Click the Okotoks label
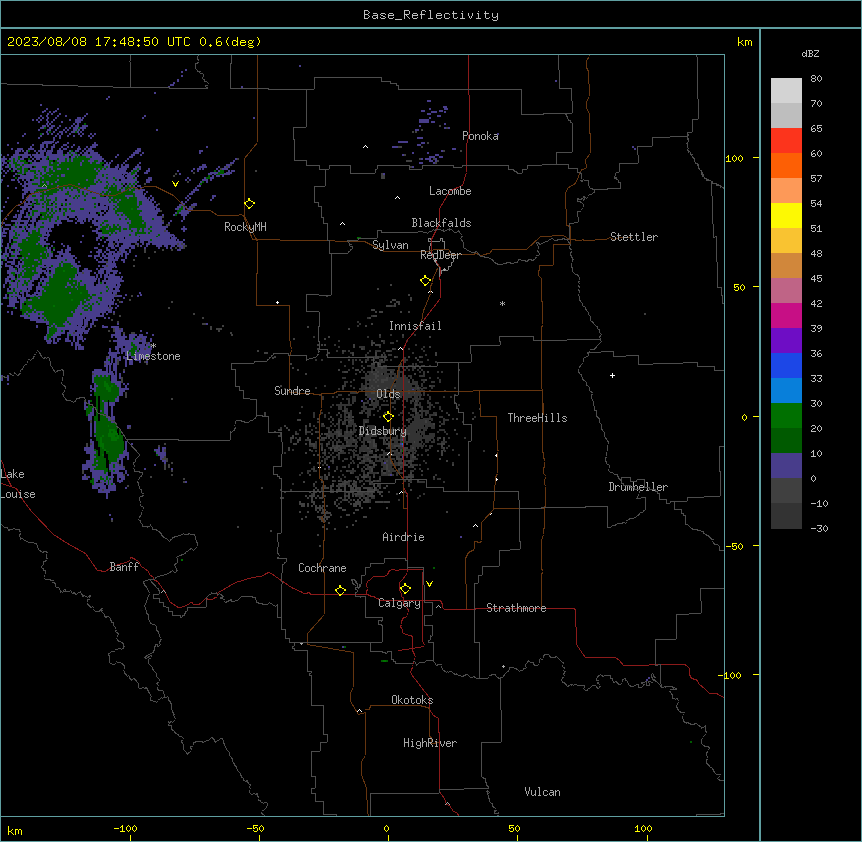The width and height of the screenshot is (862, 842). (412, 700)
